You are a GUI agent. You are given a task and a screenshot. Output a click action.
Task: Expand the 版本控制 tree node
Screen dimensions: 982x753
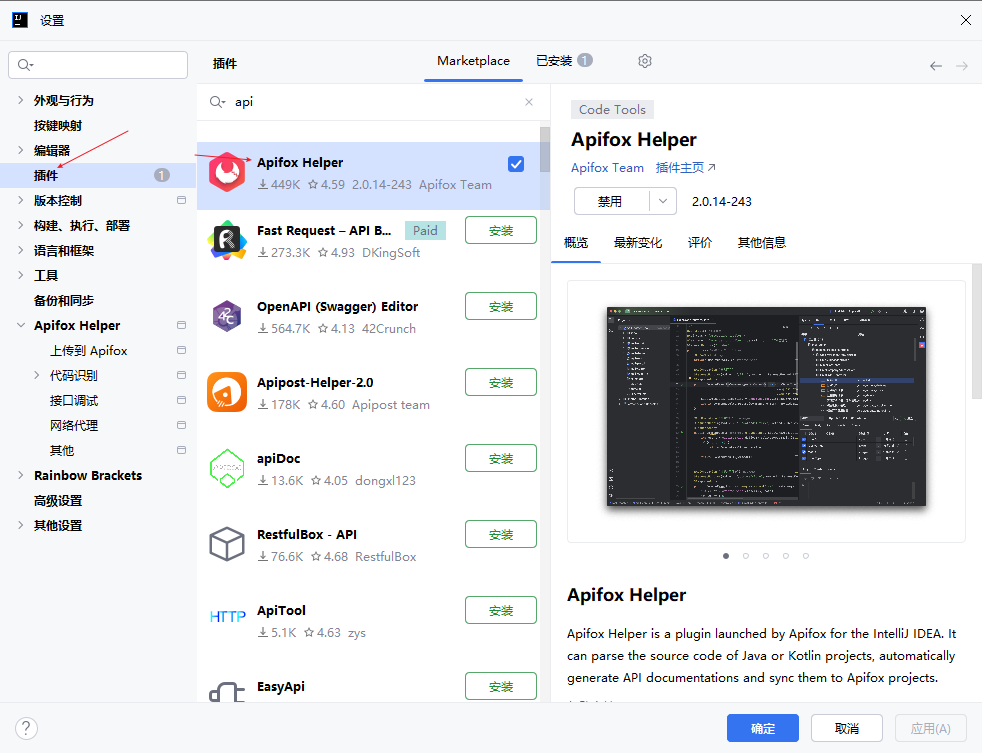pyautogui.click(x=21, y=200)
